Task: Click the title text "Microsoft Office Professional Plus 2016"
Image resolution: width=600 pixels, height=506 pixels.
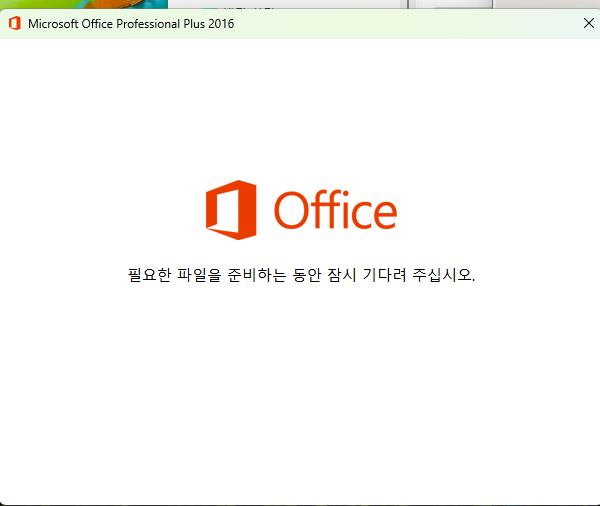Action: coord(131,24)
